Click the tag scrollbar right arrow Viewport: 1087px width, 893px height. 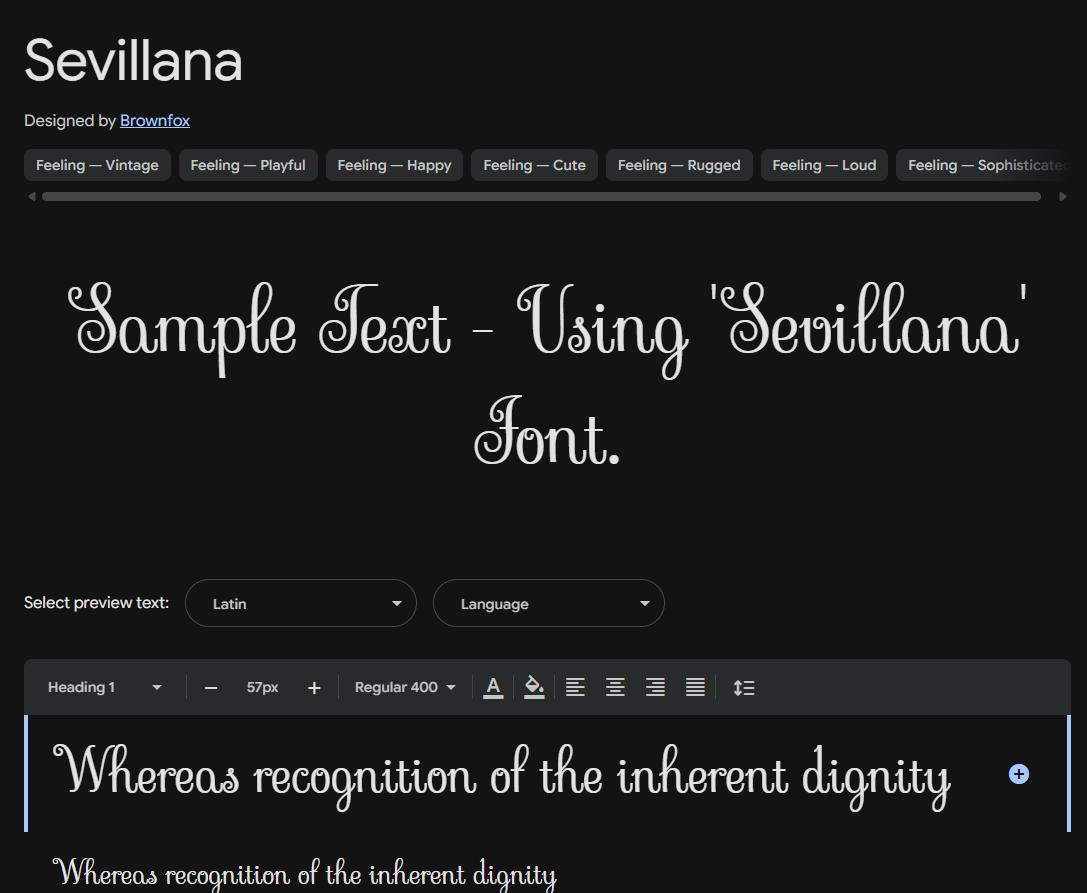click(x=1063, y=197)
